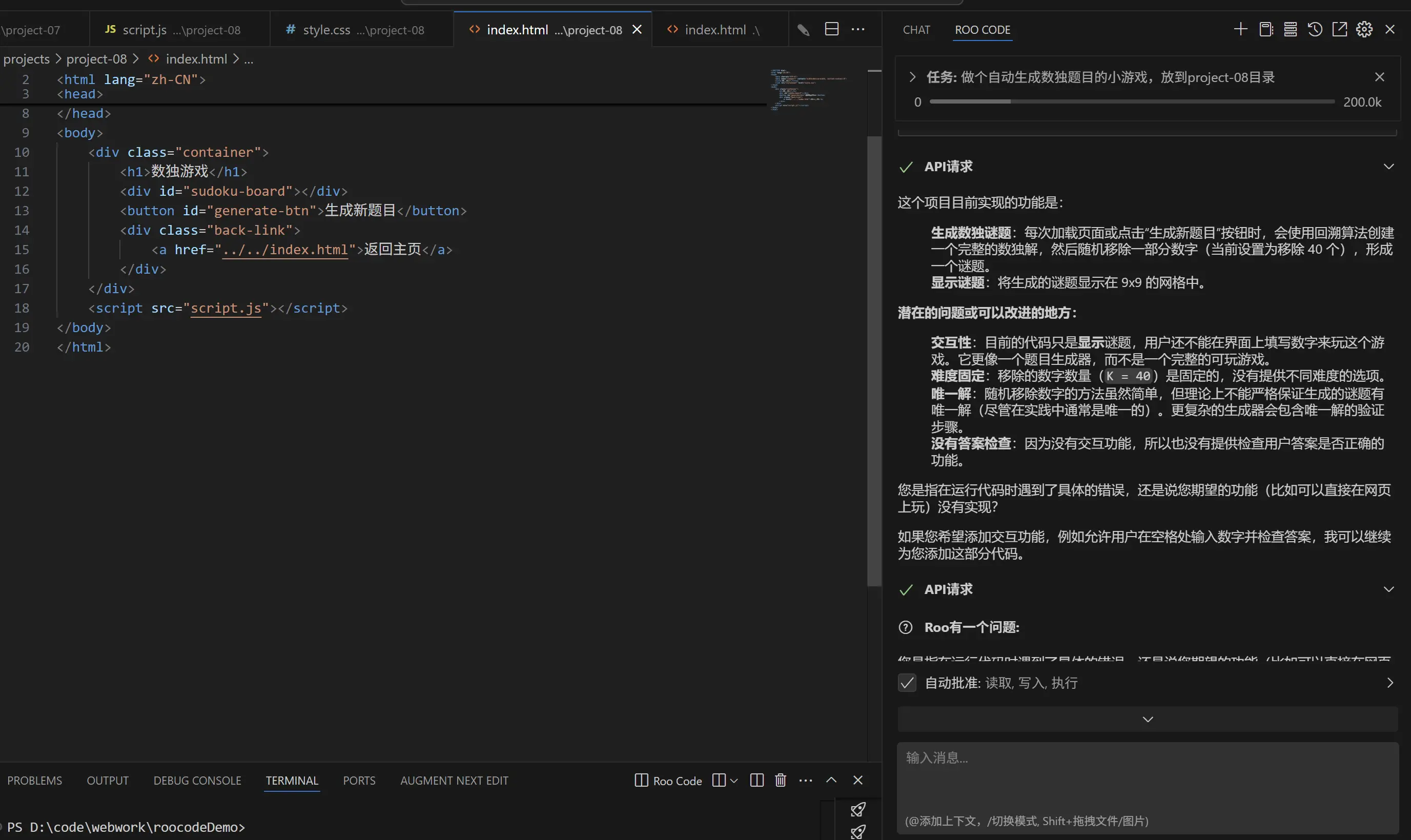
Task: Click the token usage progress bar
Action: [x=1132, y=102]
